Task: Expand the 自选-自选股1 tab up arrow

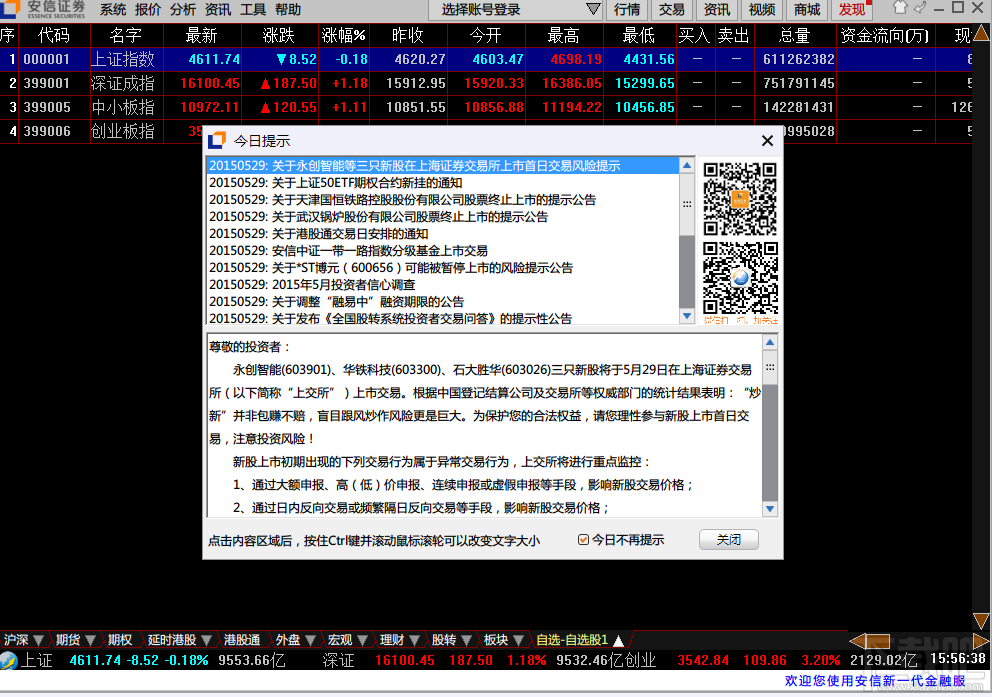Action: (x=619, y=640)
